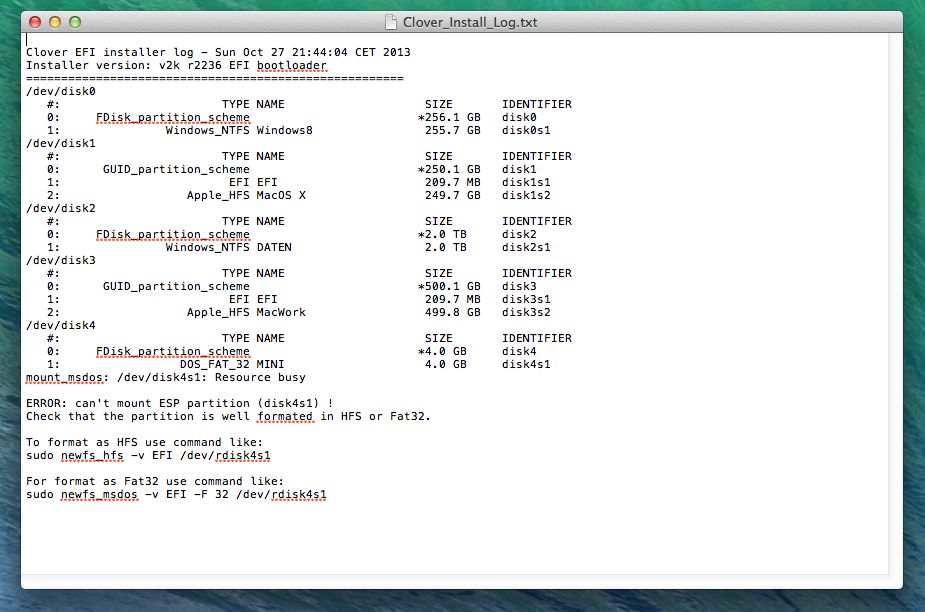Click the "/dev/disk4" heading line
The image size is (925, 612).
click(61, 325)
